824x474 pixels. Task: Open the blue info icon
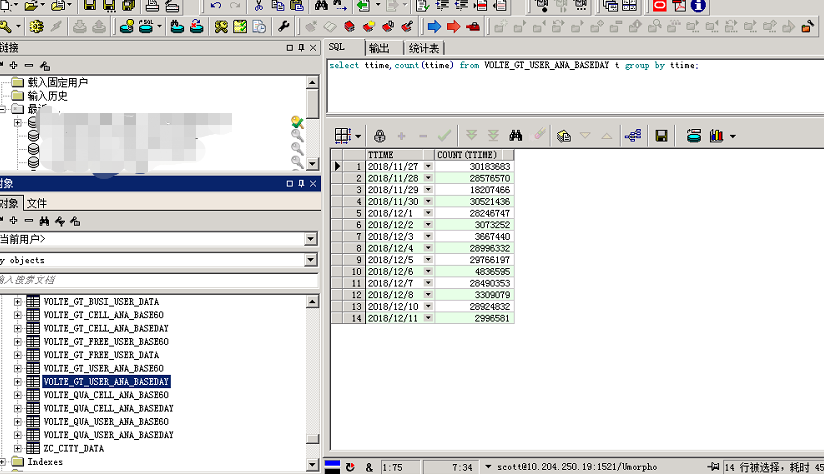pyautogui.click(x=698, y=6)
